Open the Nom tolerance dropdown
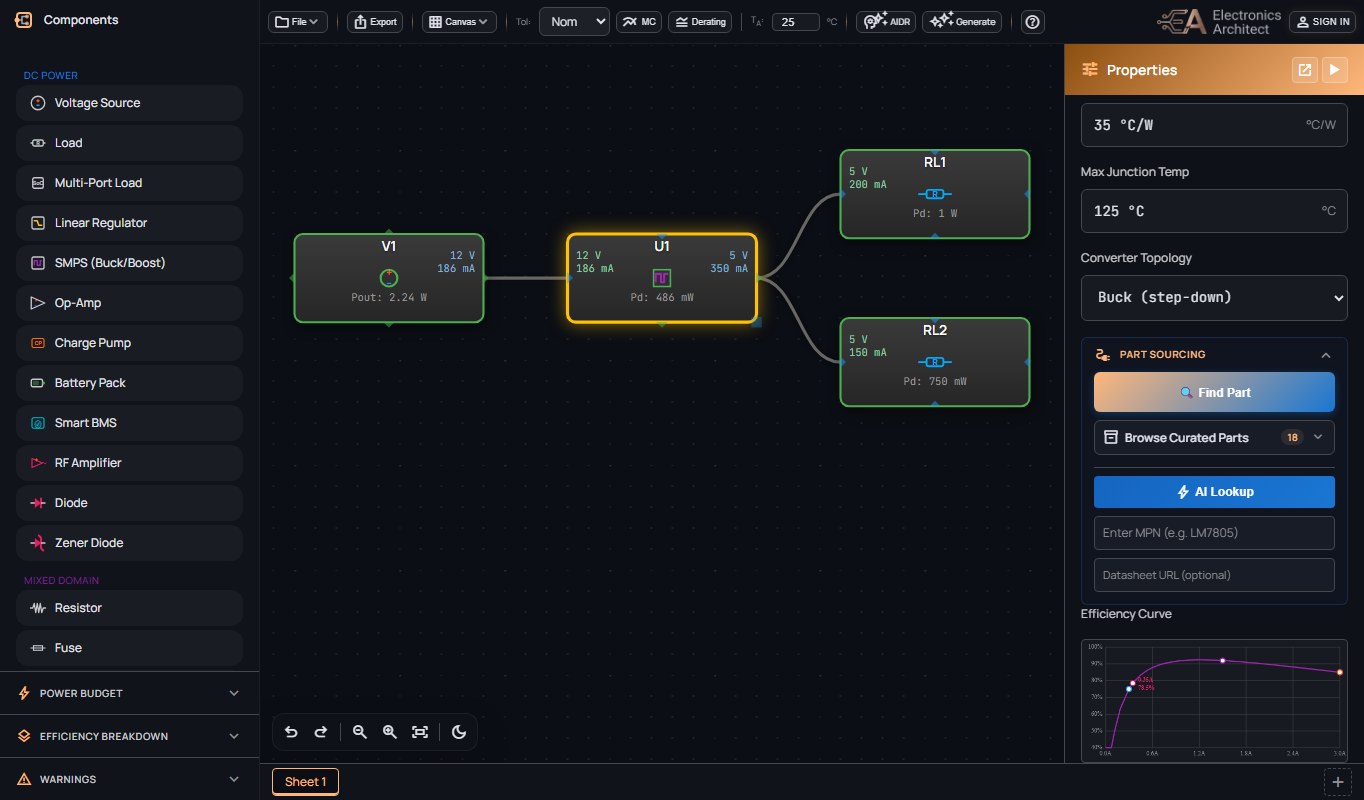This screenshot has width=1364, height=800. pos(574,22)
